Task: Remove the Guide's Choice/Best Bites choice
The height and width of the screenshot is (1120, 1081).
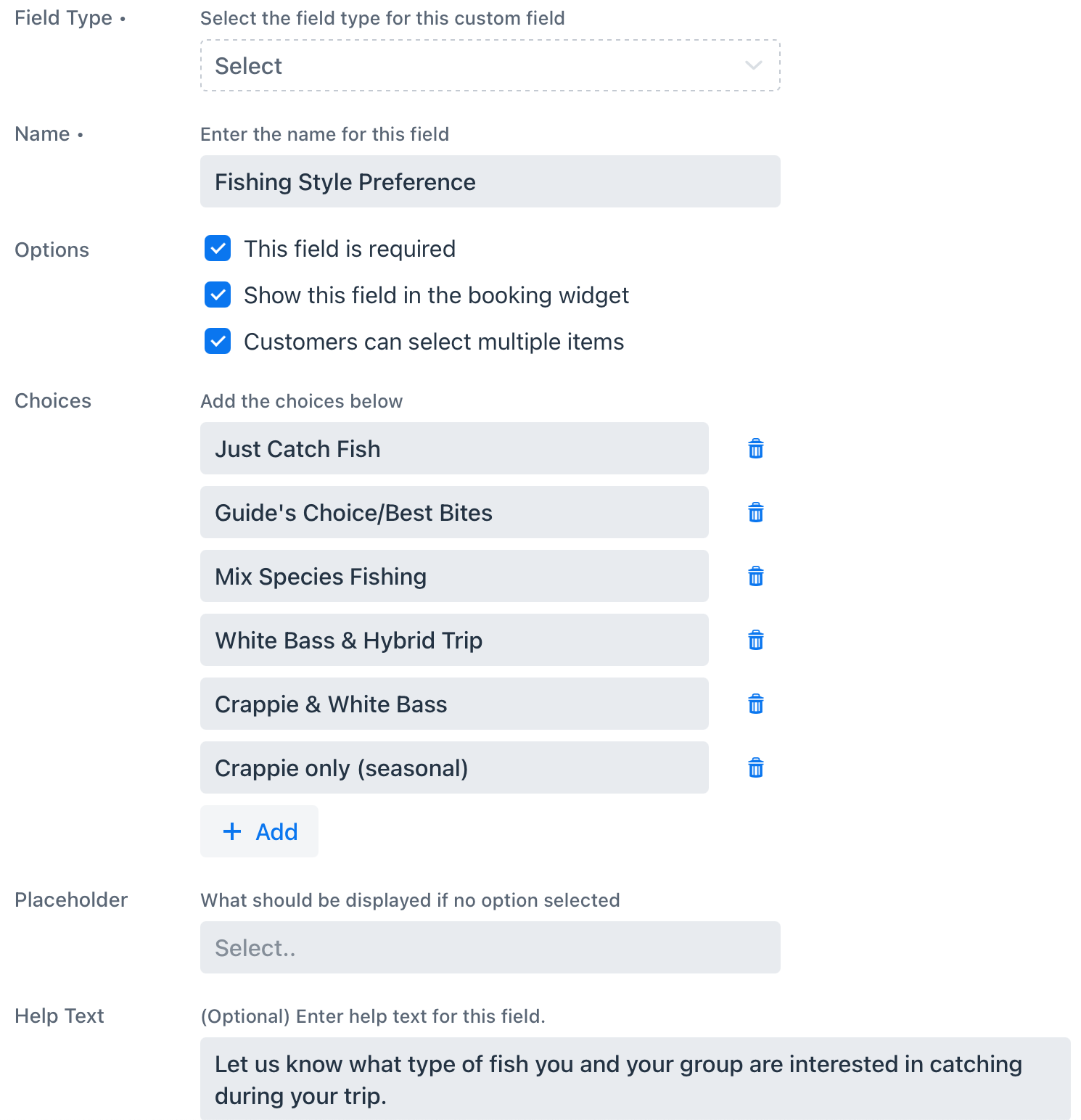Action: 755,513
